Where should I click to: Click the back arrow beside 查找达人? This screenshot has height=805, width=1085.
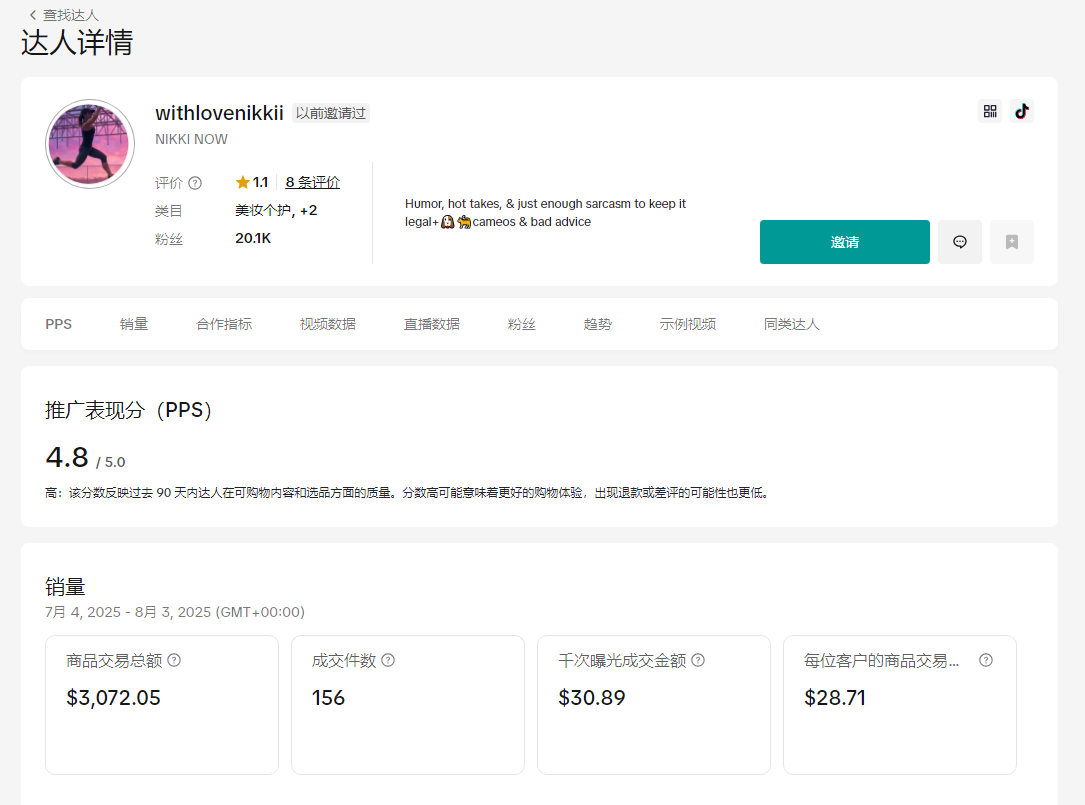coord(33,15)
